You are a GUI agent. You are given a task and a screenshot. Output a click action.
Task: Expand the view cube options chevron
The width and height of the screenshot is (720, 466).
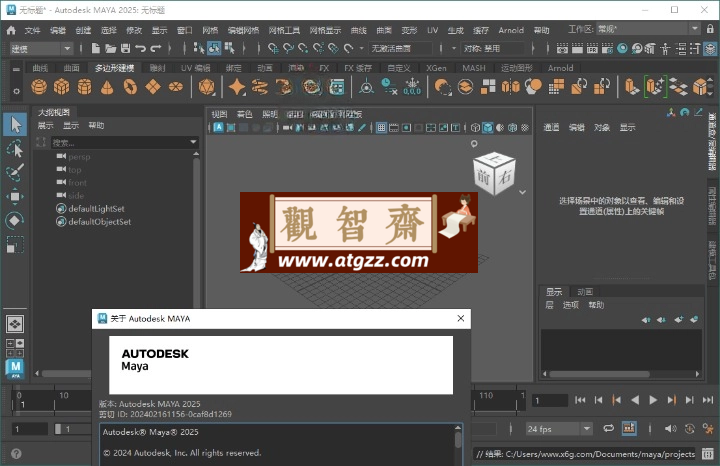(523, 192)
